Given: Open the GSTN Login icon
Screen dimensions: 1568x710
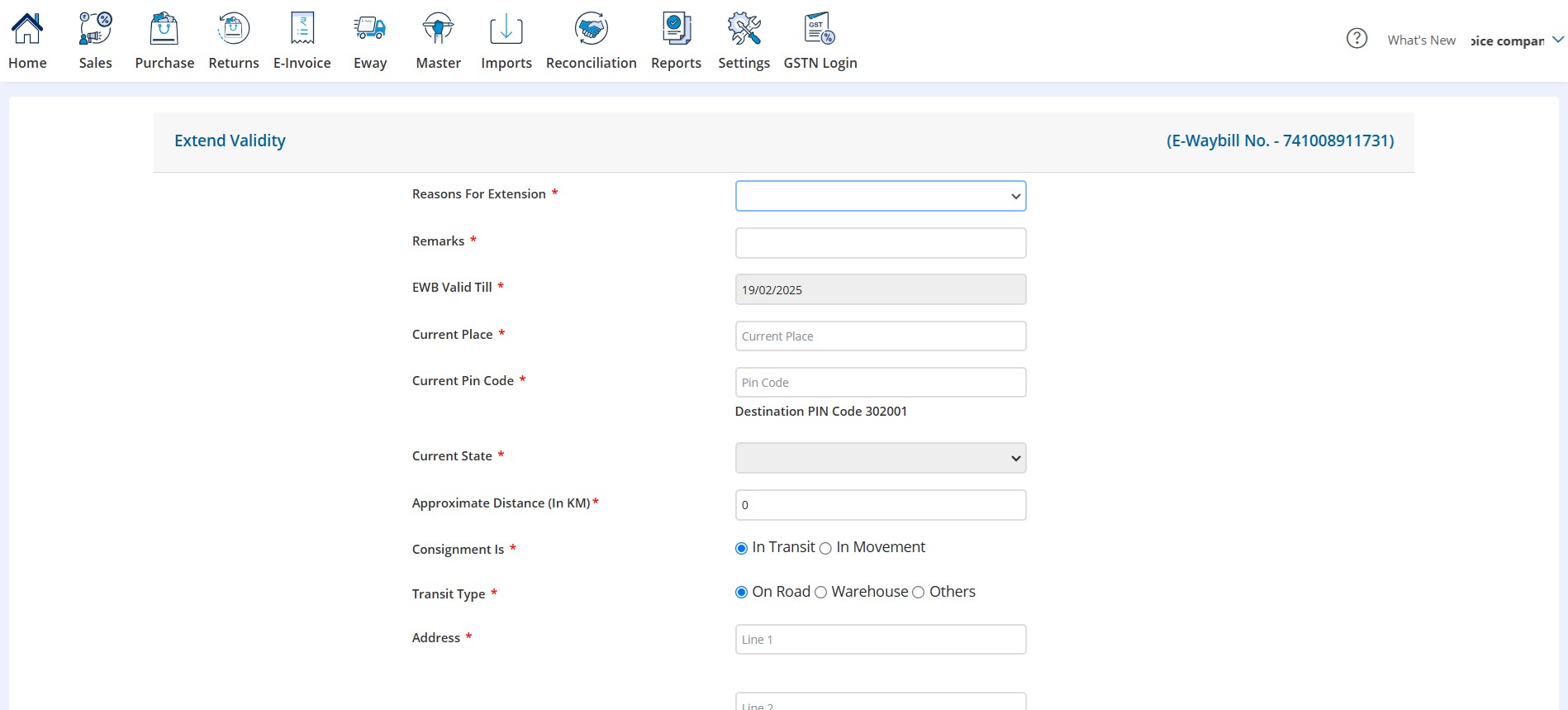Looking at the screenshot, I should [820, 29].
